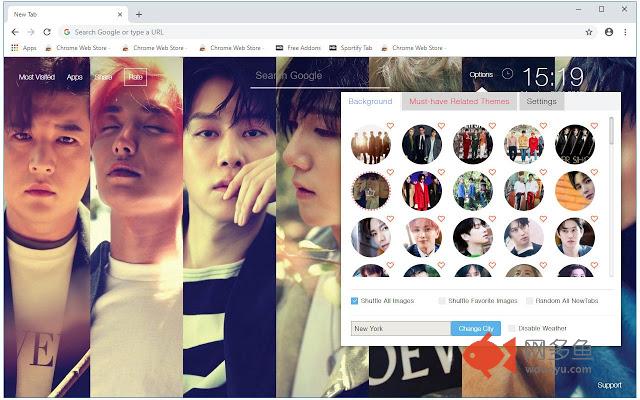Viewport: 640px width, 400px height.
Task: Enable Random All NewTabs checkbox
Action: [529, 301]
